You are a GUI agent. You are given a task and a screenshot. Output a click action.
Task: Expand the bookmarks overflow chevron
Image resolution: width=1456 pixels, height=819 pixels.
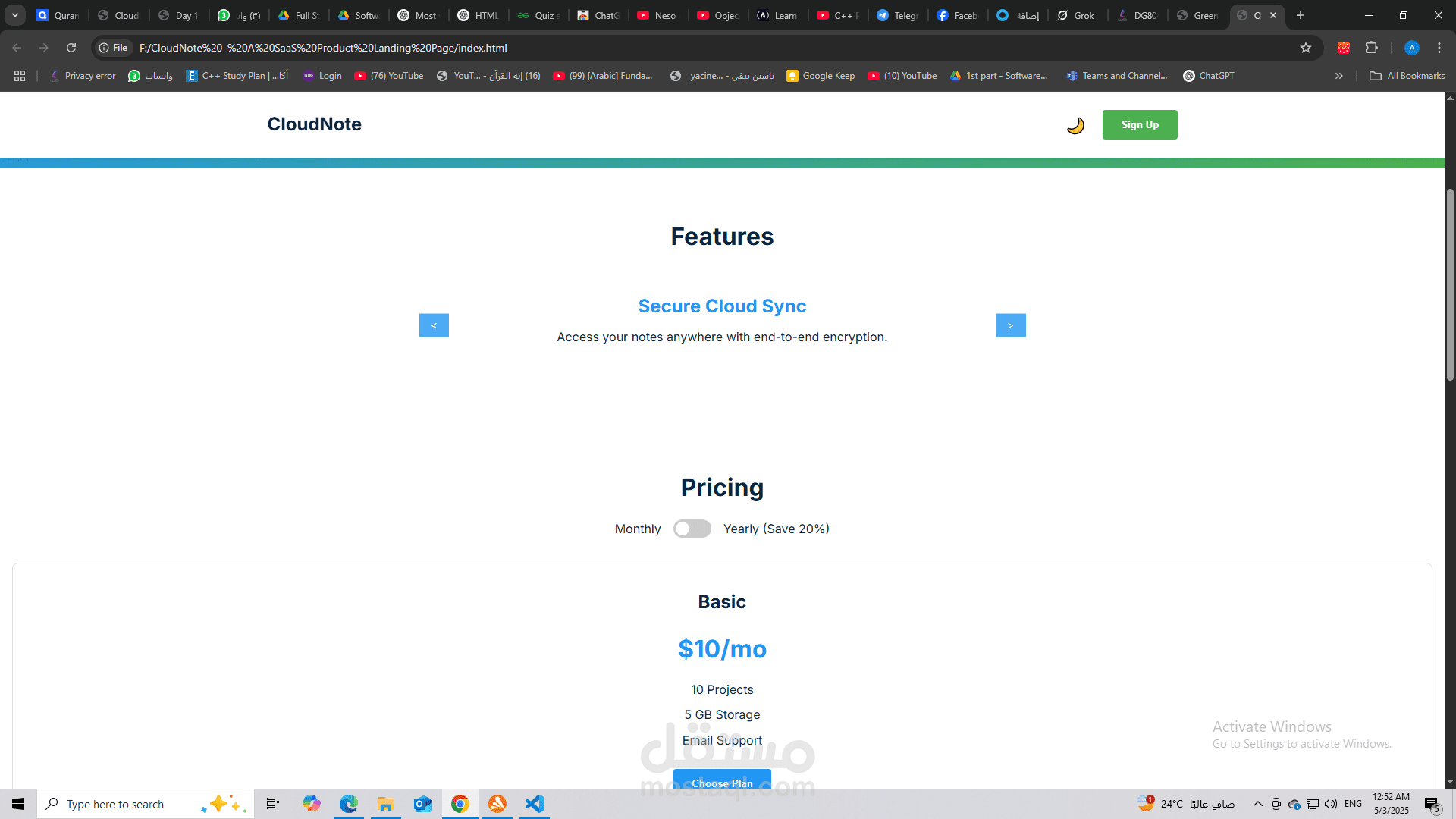click(1339, 76)
